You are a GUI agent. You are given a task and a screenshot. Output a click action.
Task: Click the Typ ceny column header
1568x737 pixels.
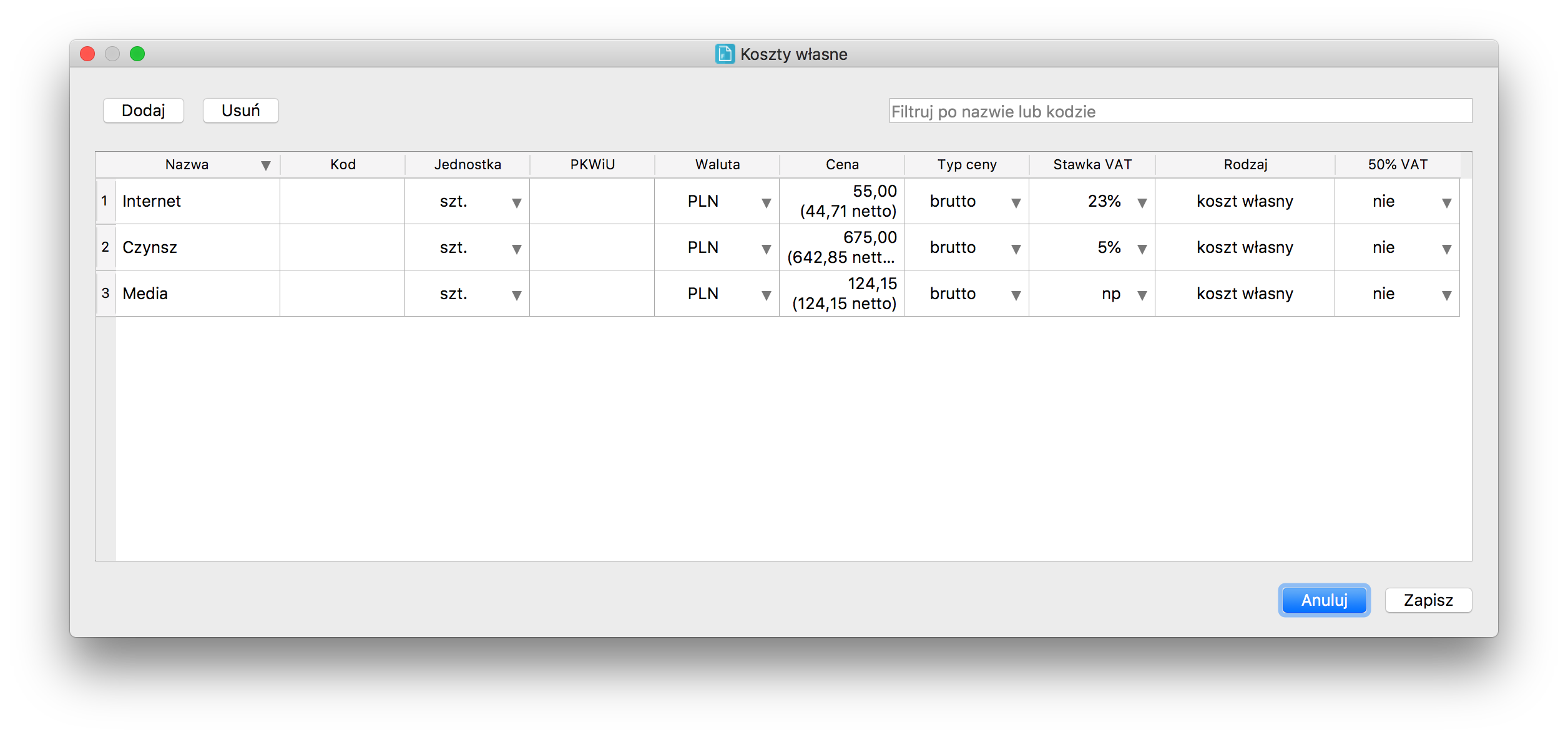point(967,165)
